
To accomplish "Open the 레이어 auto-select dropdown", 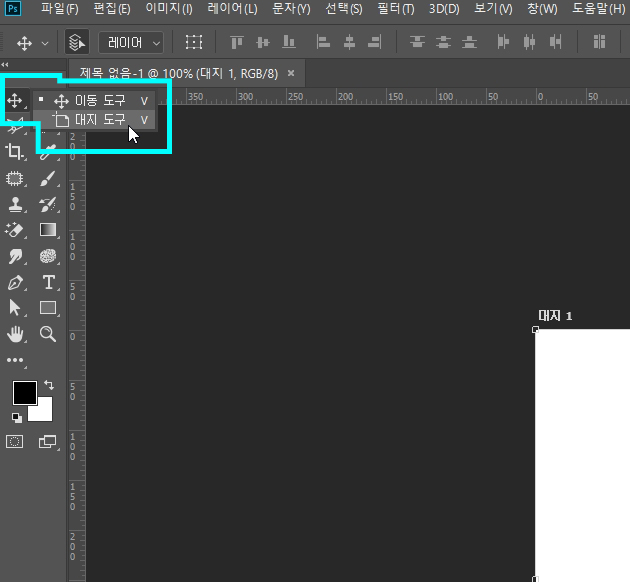I will click(x=131, y=42).
